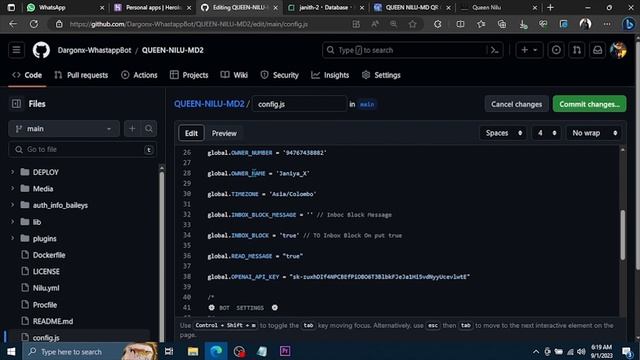Open the Spaces indent mode dropdown

pyautogui.click(x=504, y=133)
